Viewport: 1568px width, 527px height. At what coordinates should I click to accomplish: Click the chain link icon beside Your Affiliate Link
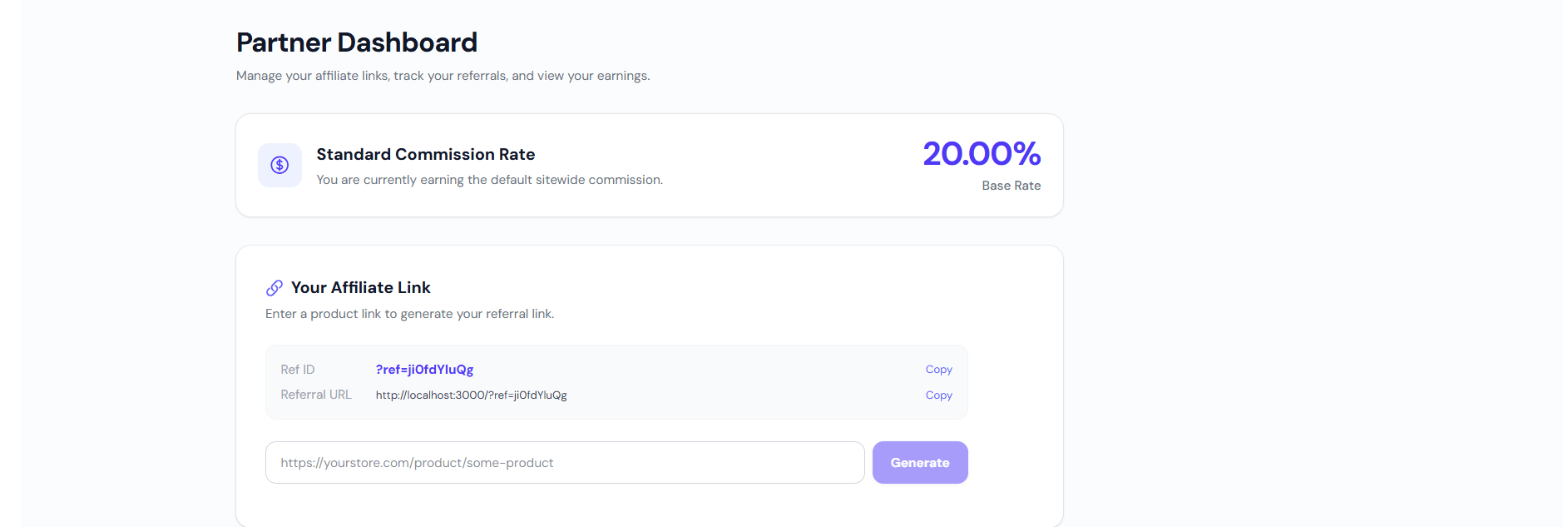tap(275, 286)
